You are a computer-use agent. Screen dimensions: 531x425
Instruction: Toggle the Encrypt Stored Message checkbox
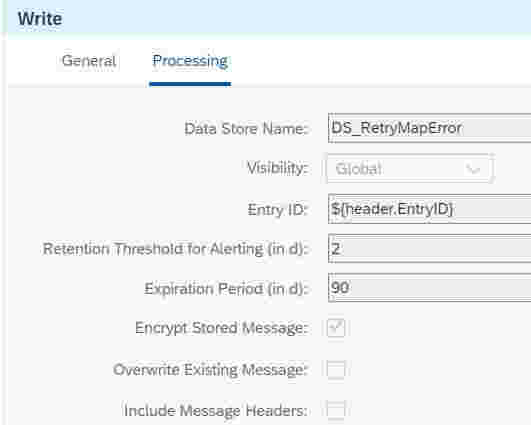pos(336,328)
